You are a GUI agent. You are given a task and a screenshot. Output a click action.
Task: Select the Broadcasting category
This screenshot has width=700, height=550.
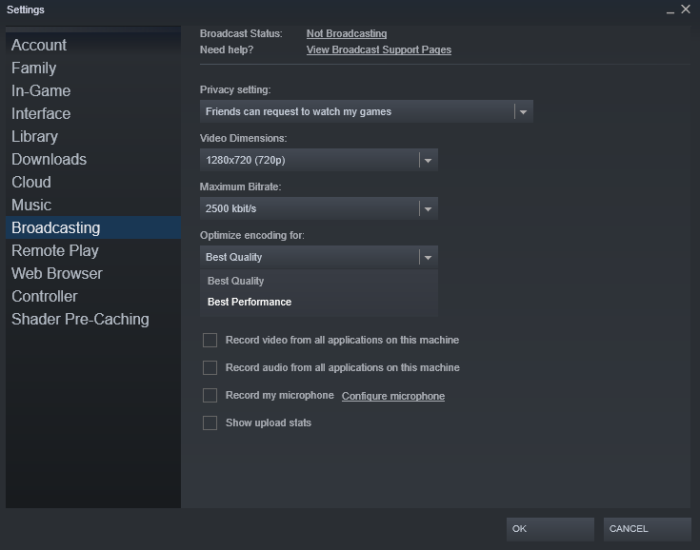pyautogui.click(x=93, y=228)
